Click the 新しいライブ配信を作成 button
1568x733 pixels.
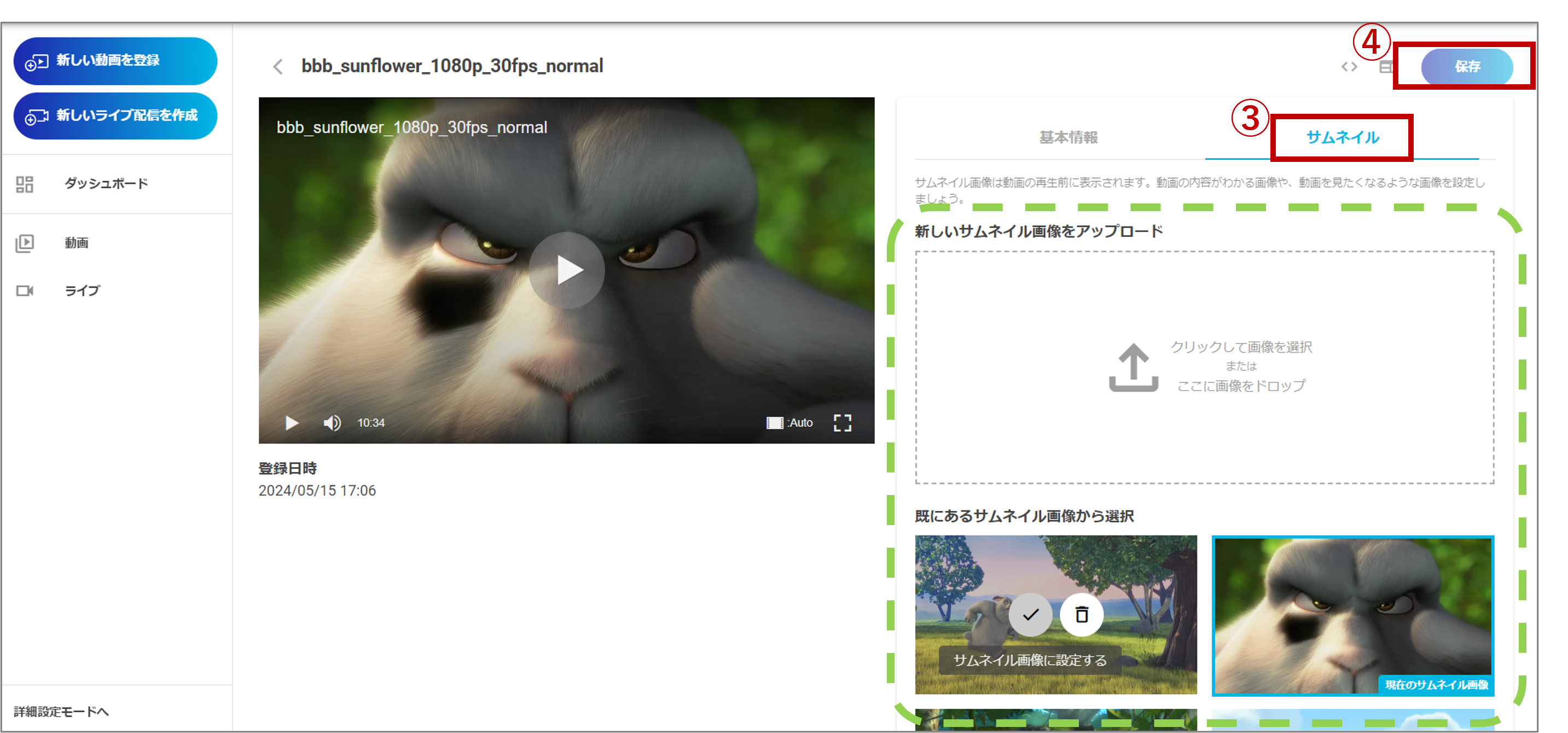(x=115, y=115)
